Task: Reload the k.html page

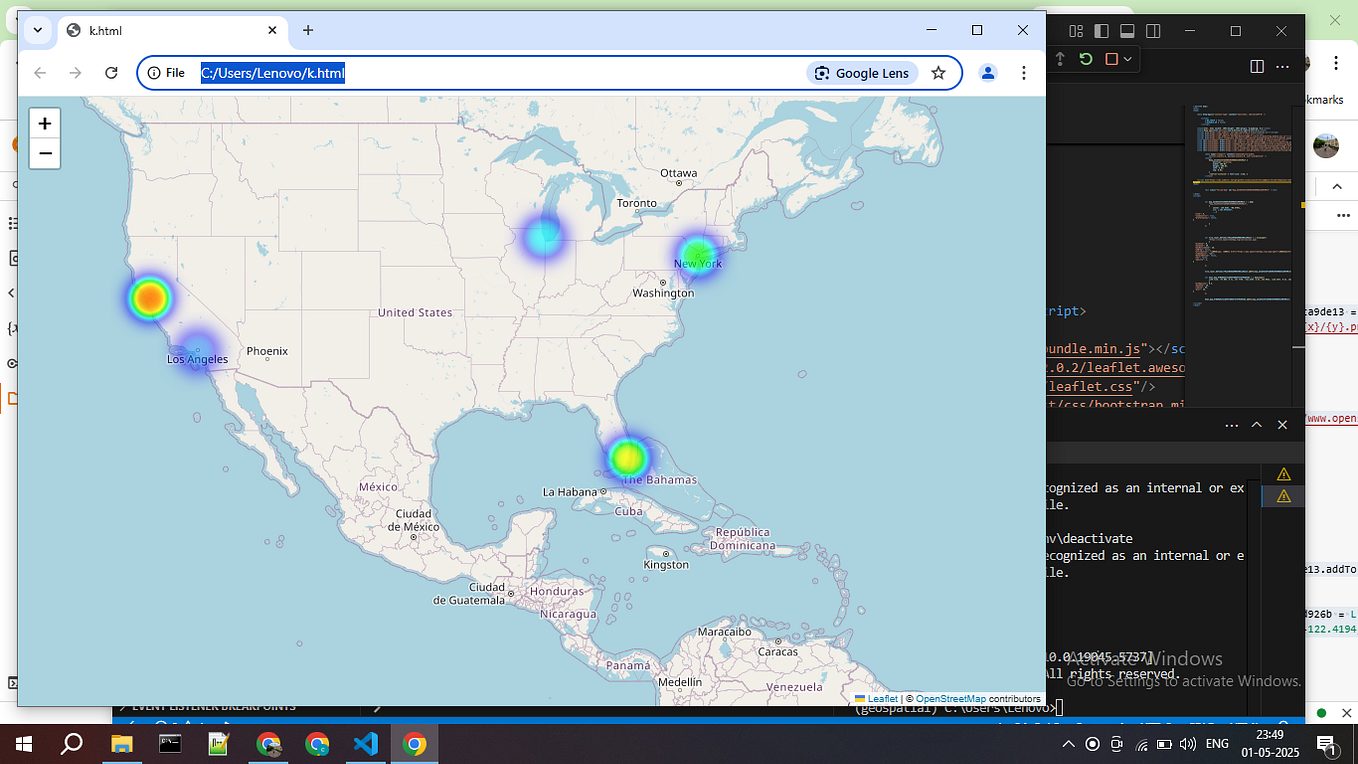Action: [x=111, y=72]
